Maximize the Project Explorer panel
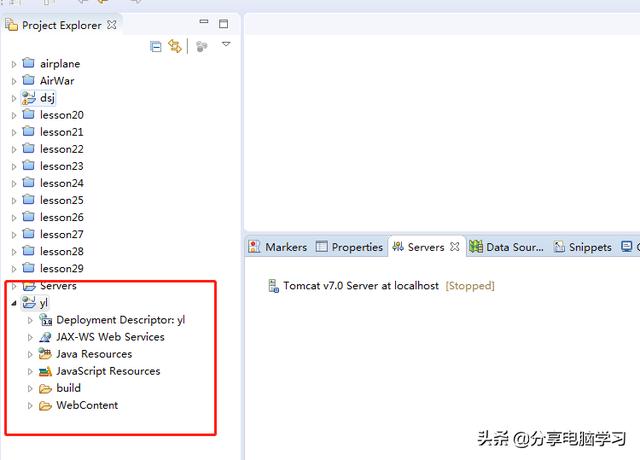 pyautogui.click(x=223, y=24)
